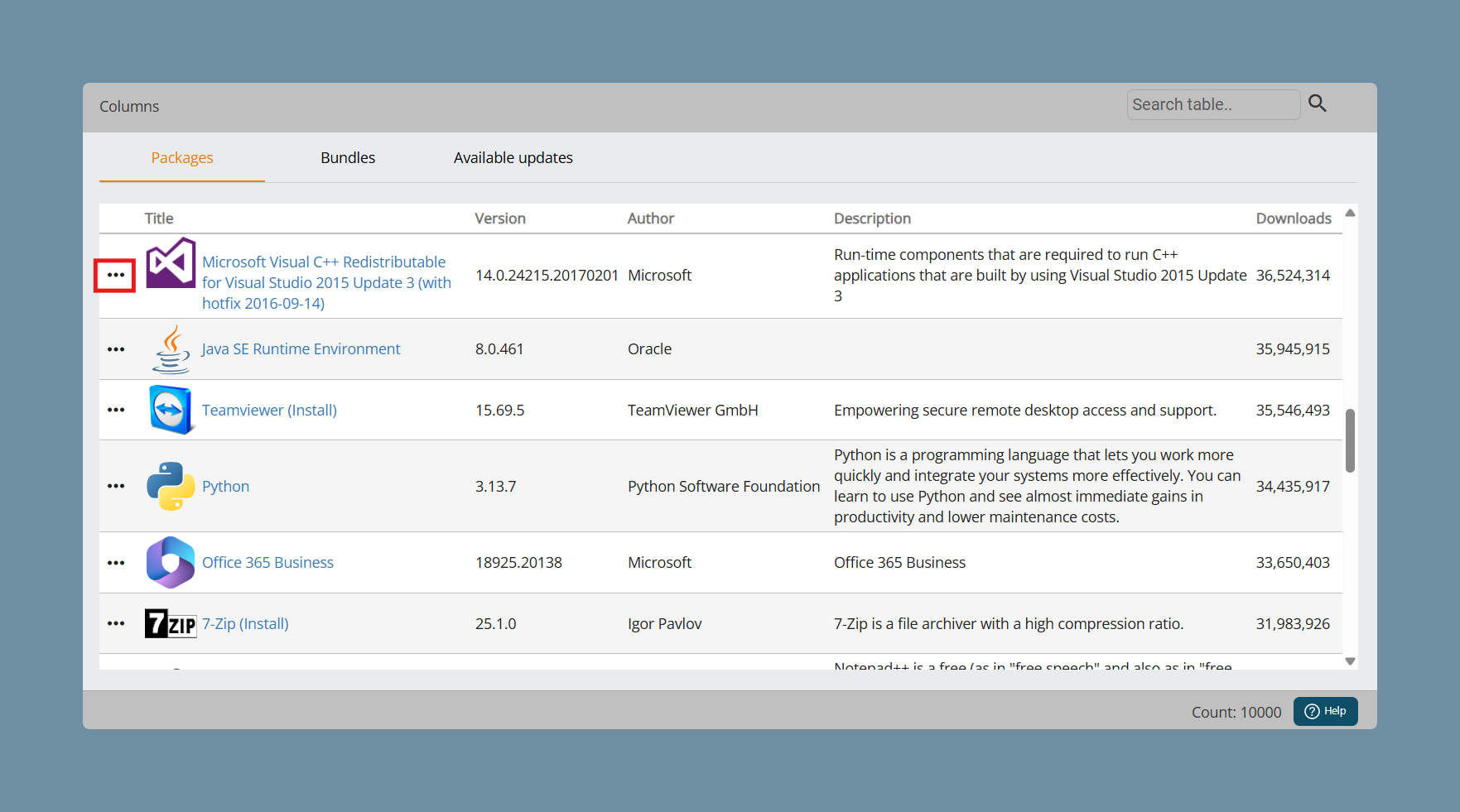Select the 33,650,403 downloads cell
Screen dimensions: 1460x812
click(x=1293, y=562)
